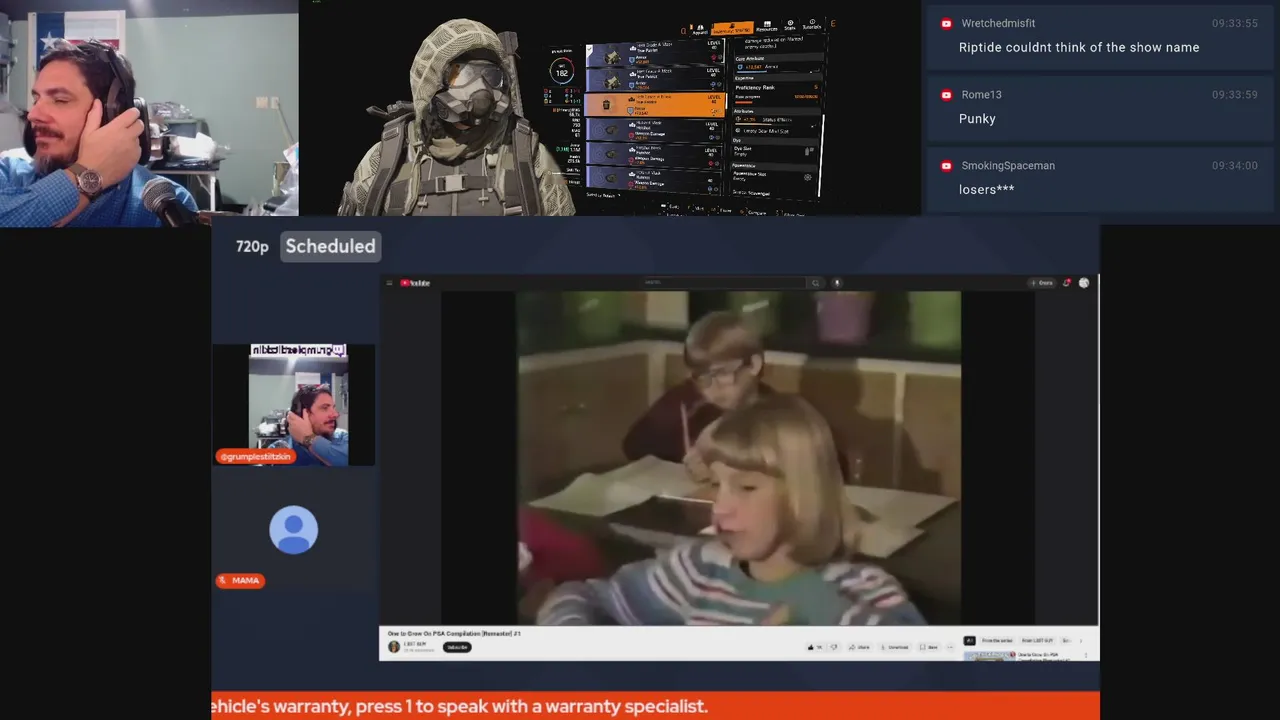Select the orange highlighted mask item

click(x=654, y=105)
